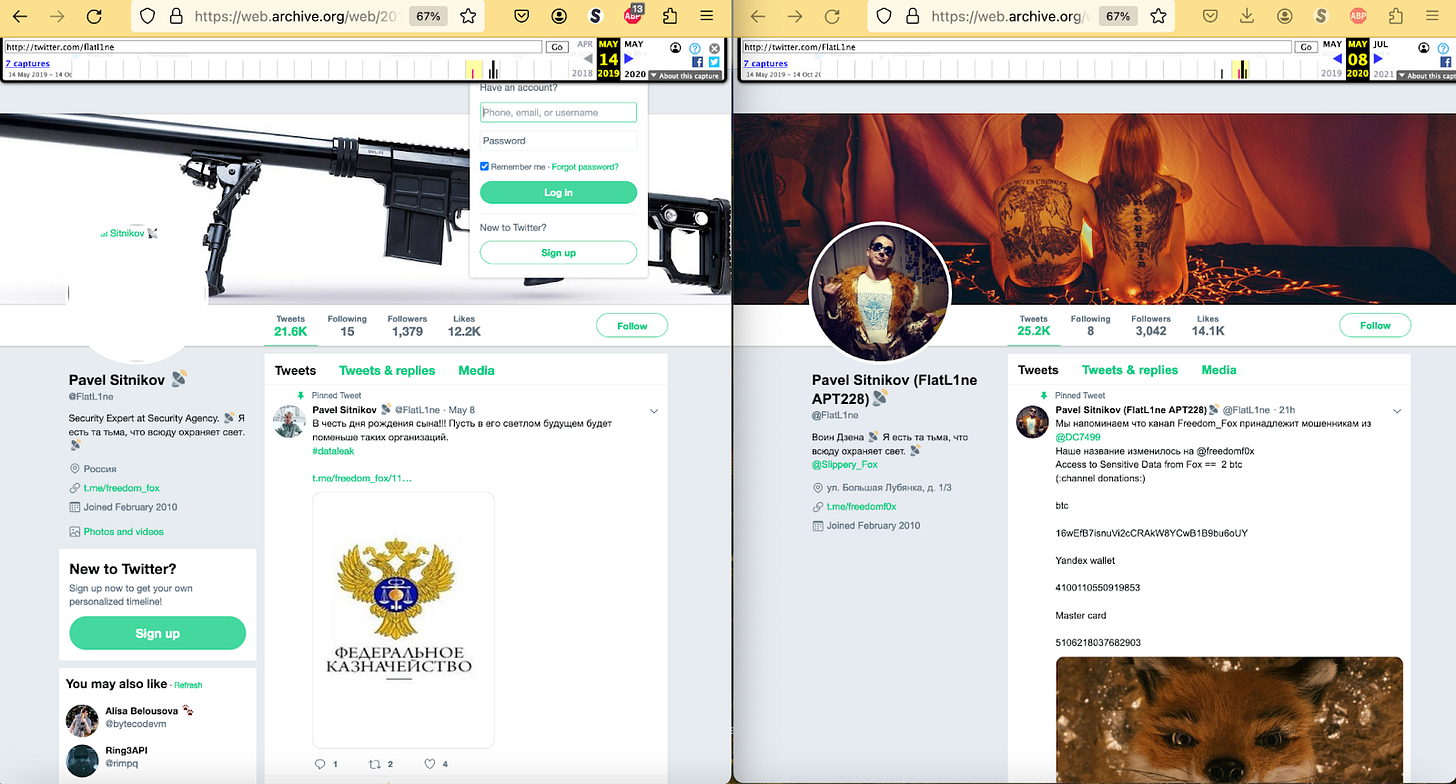Image resolution: width=1456 pixels, height=784 pixels.
Task: Select Tweets tab in left profile
Action: tap(295, 370)
